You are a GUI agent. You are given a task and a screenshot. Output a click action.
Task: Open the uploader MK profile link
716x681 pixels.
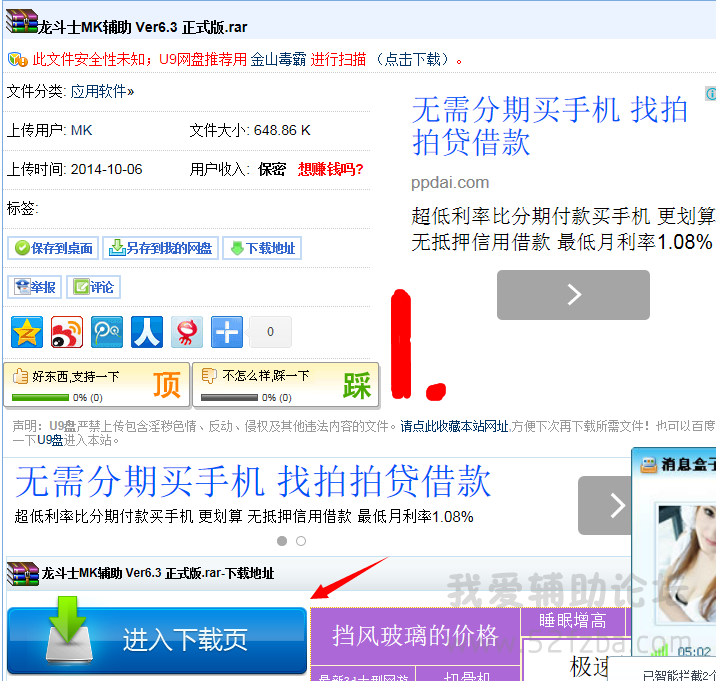pos(82,131)
